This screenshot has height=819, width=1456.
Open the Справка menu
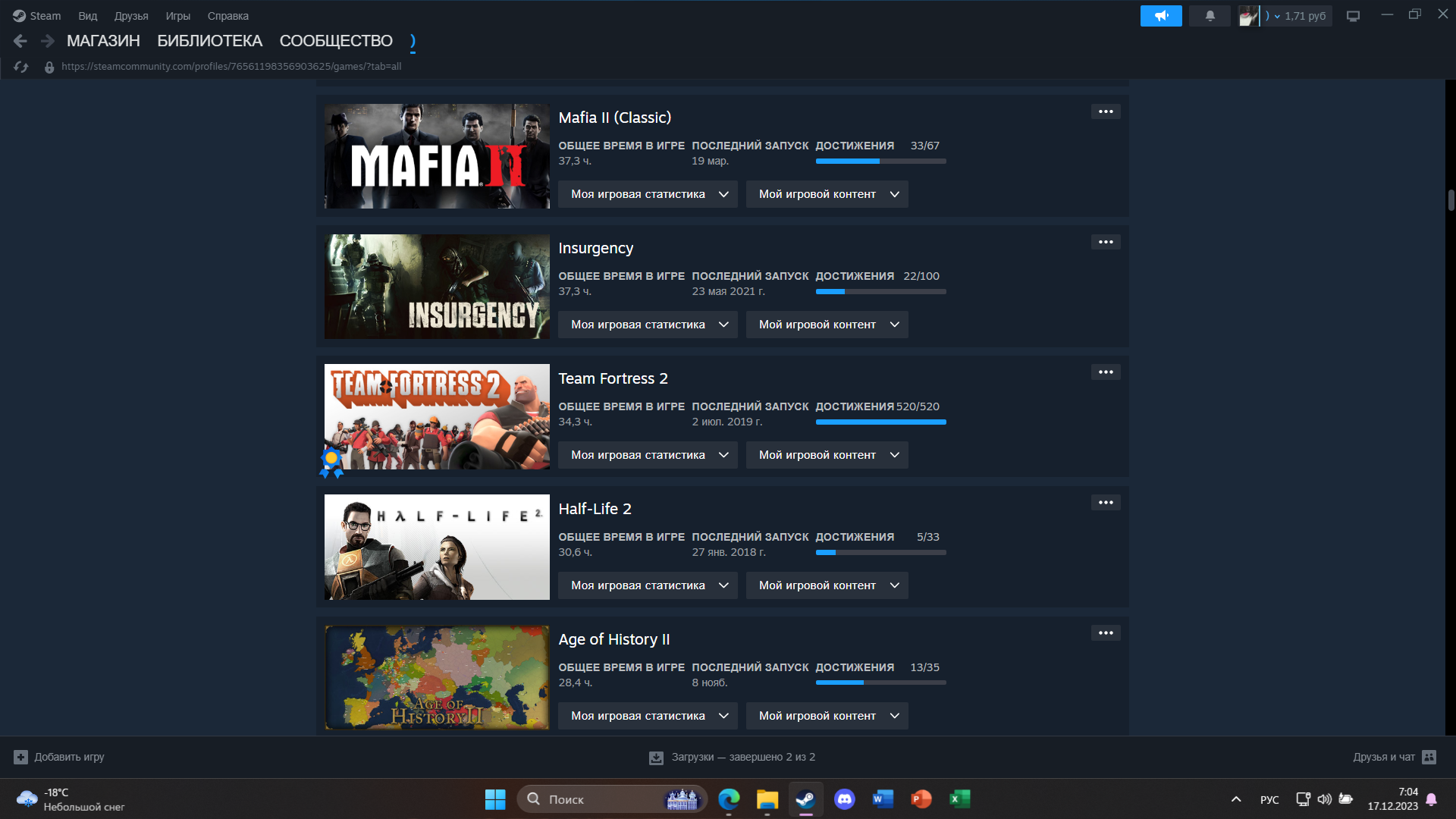228,16
